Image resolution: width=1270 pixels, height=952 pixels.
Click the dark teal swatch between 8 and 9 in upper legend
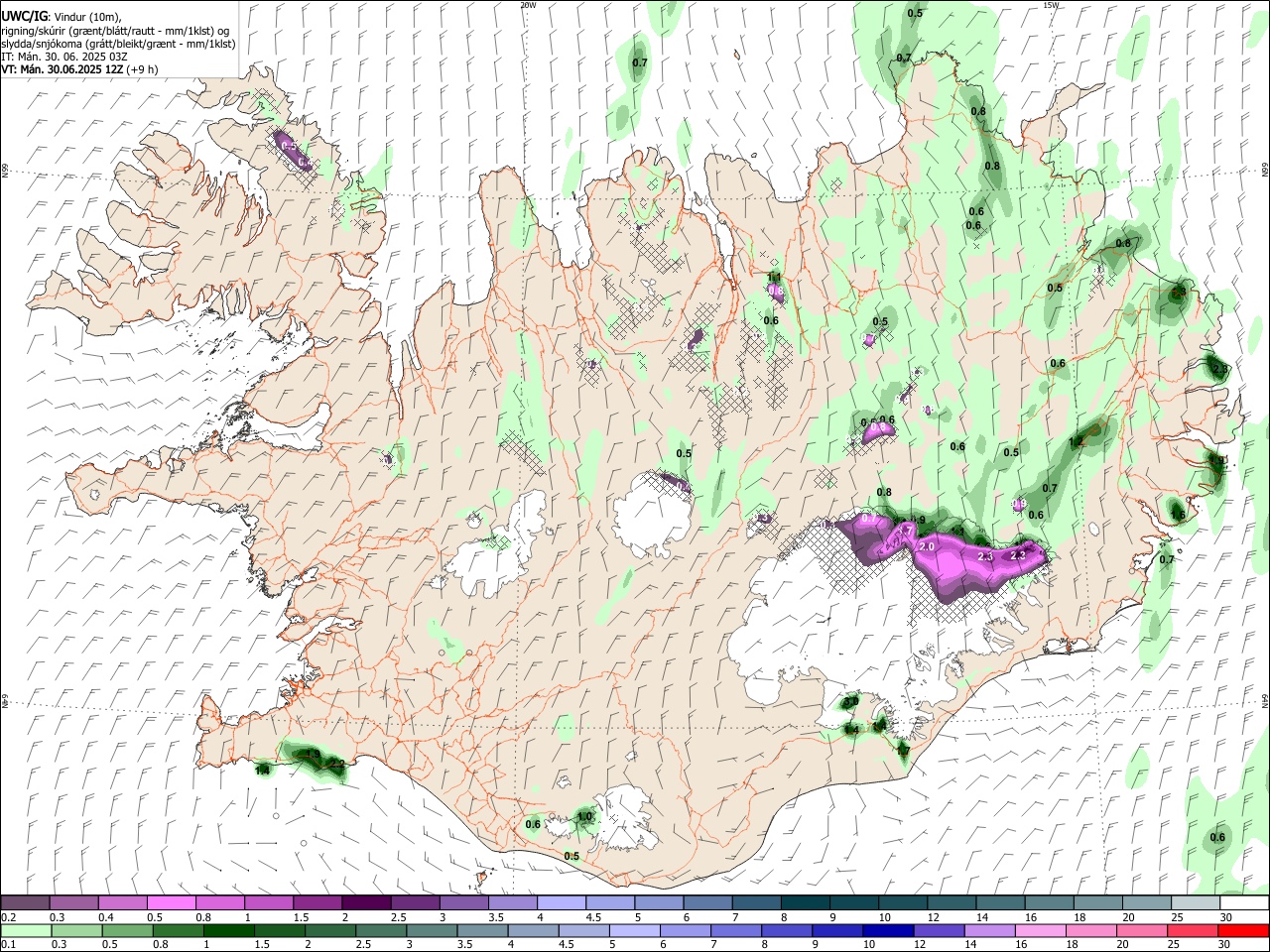805,902
